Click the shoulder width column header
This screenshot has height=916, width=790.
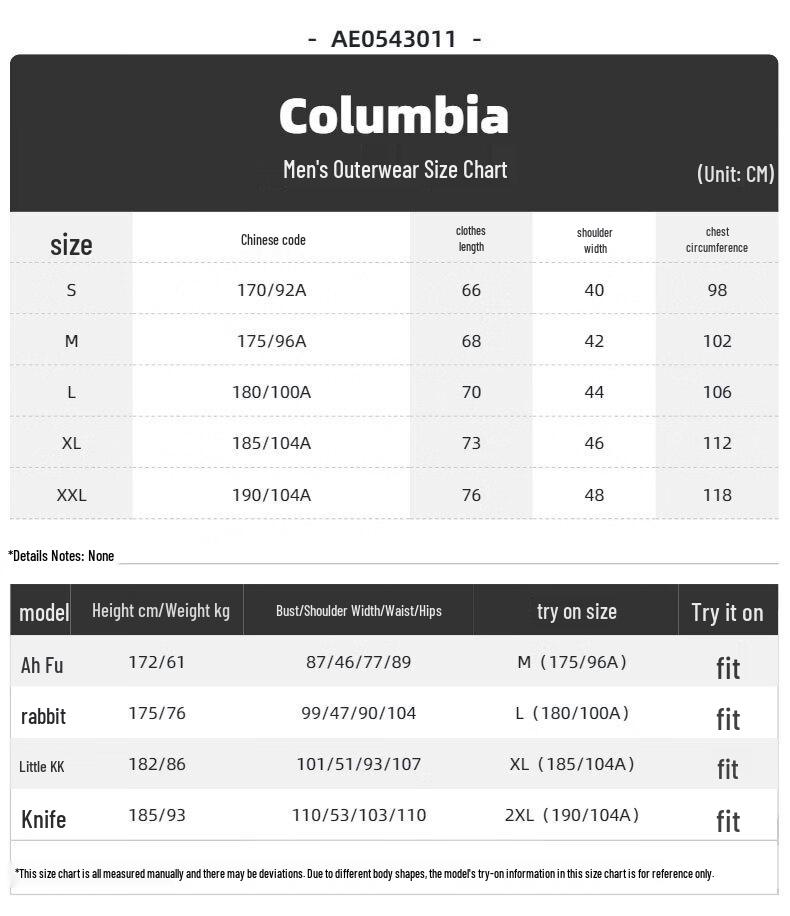click(594, 240)
